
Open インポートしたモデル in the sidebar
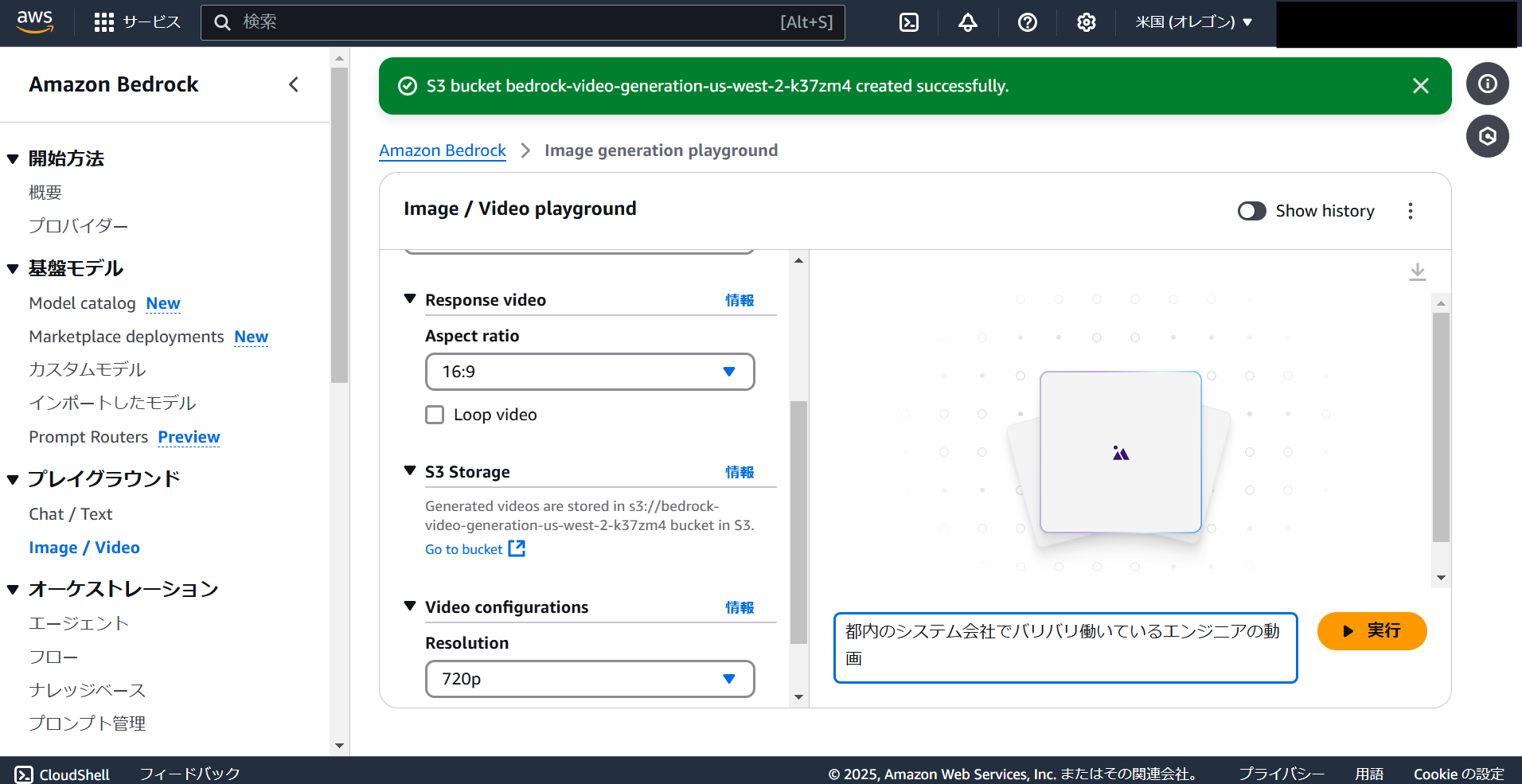[x=112, y=403]
